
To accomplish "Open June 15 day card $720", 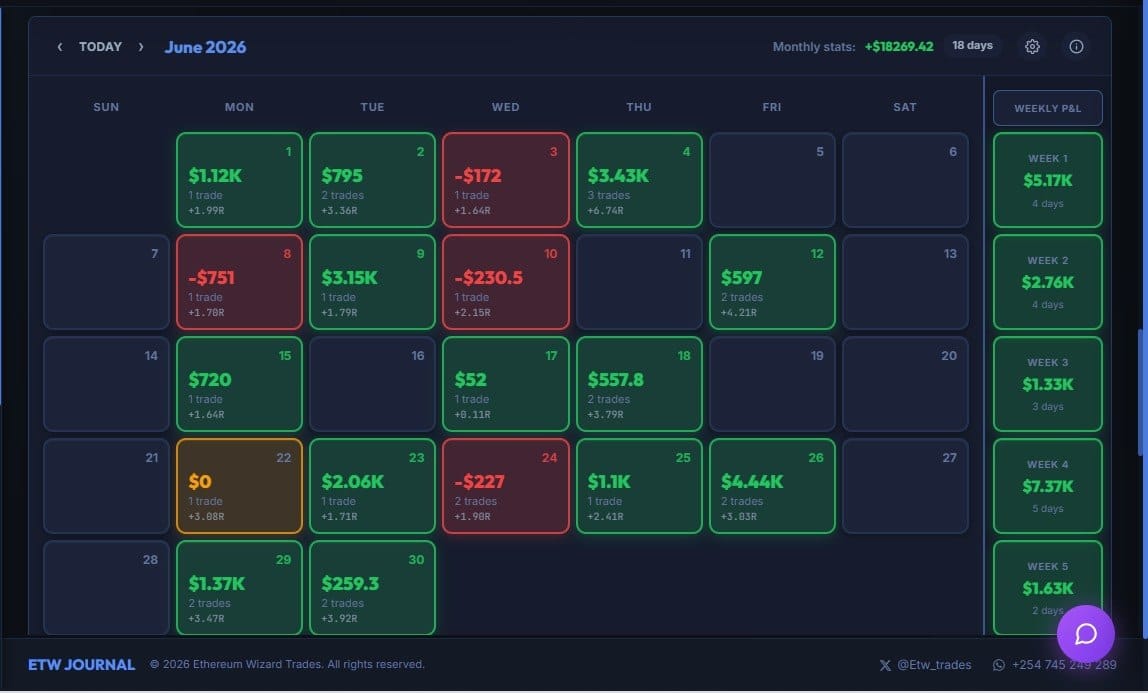I will click(x=239, y=384).
